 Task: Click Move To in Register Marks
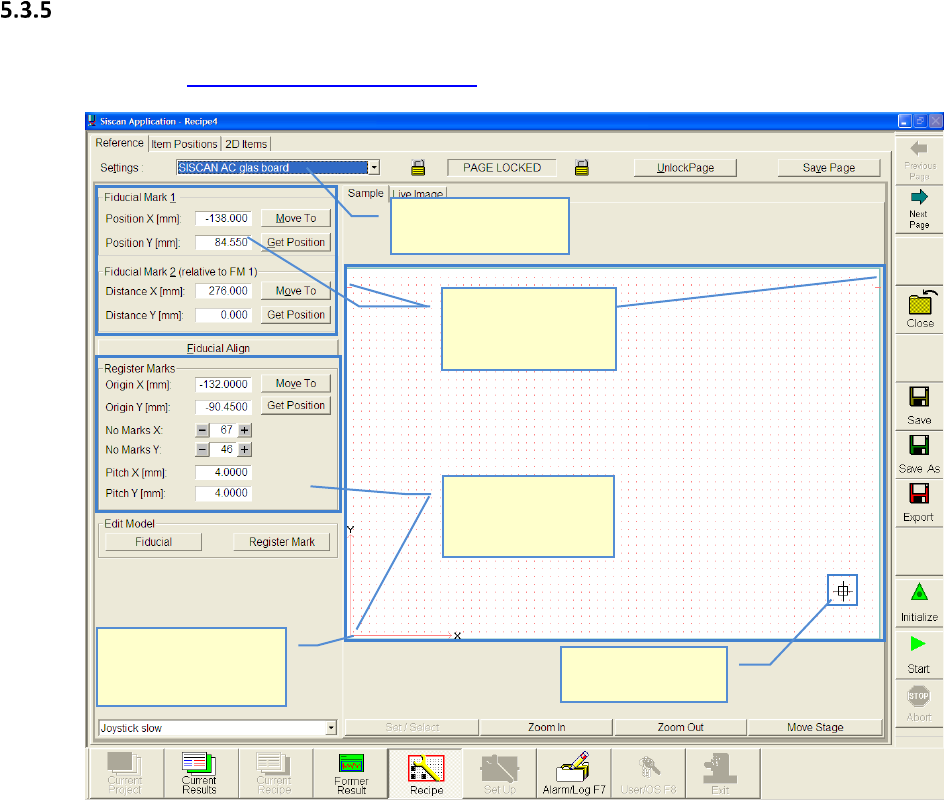pyautogui.click(x=296, y=383)
